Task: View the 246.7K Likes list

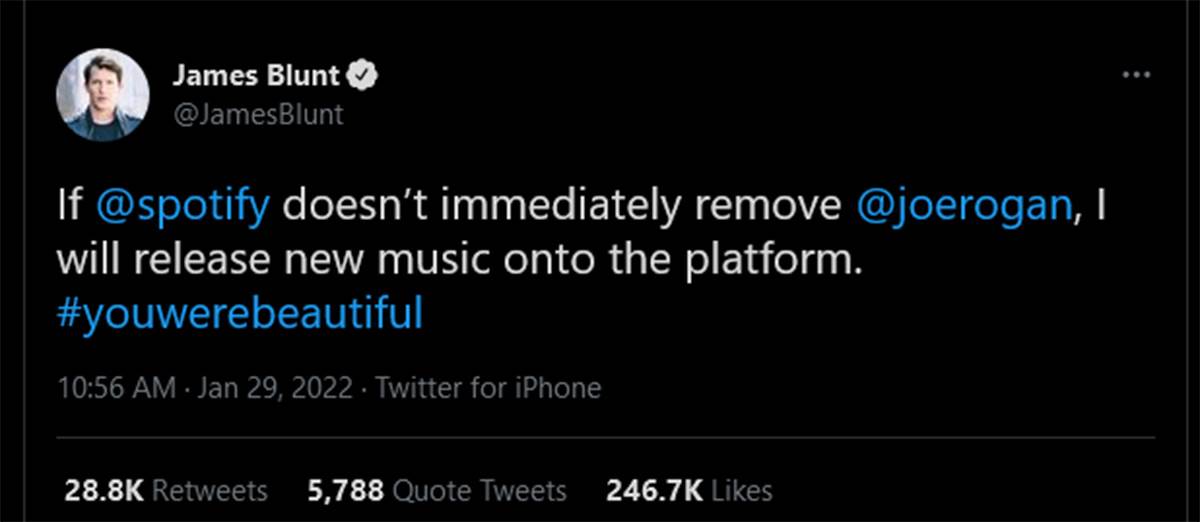Action: pyautogui.click(x=689, y=490)
